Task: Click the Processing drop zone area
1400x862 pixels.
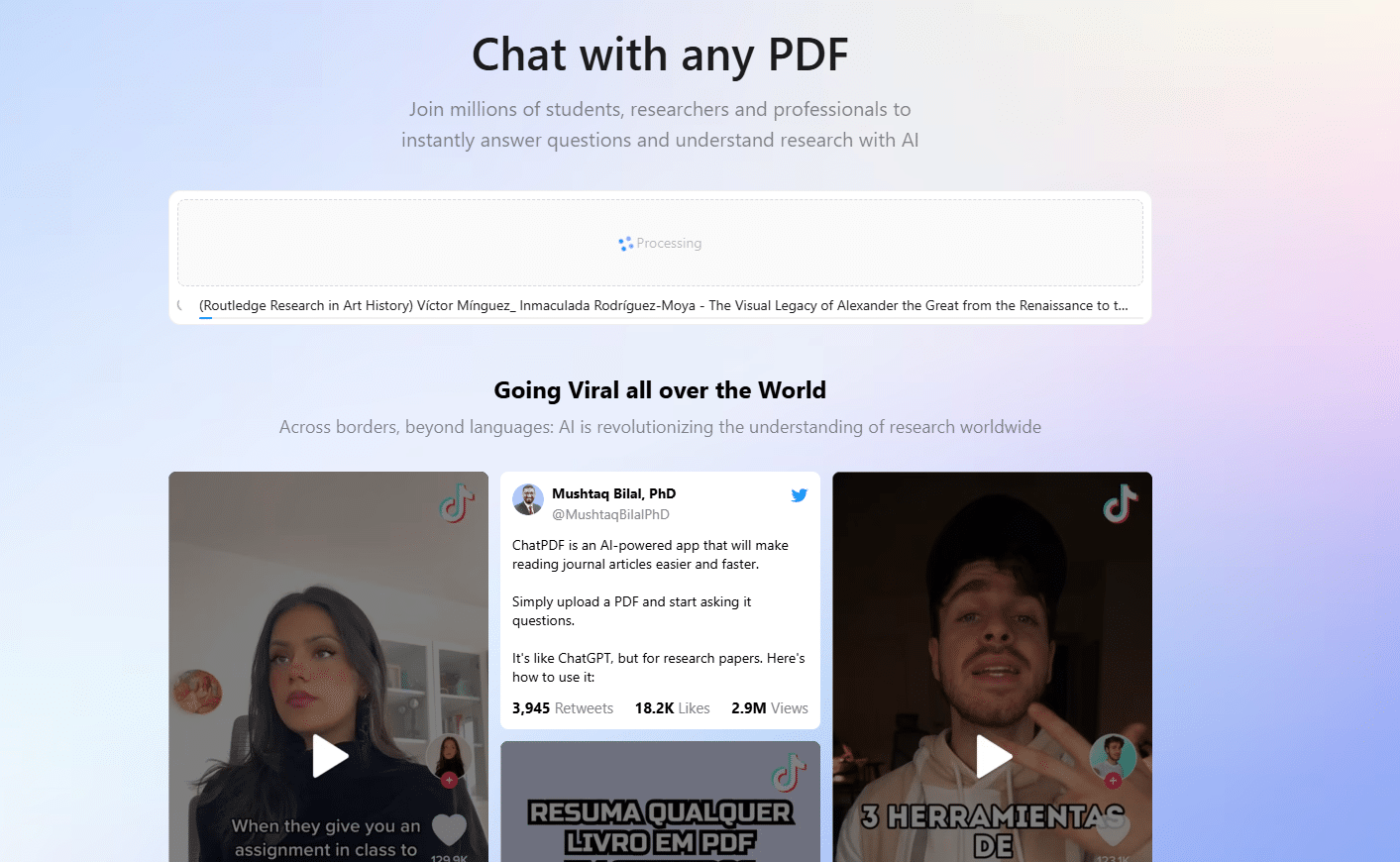Action: point(660,243)
